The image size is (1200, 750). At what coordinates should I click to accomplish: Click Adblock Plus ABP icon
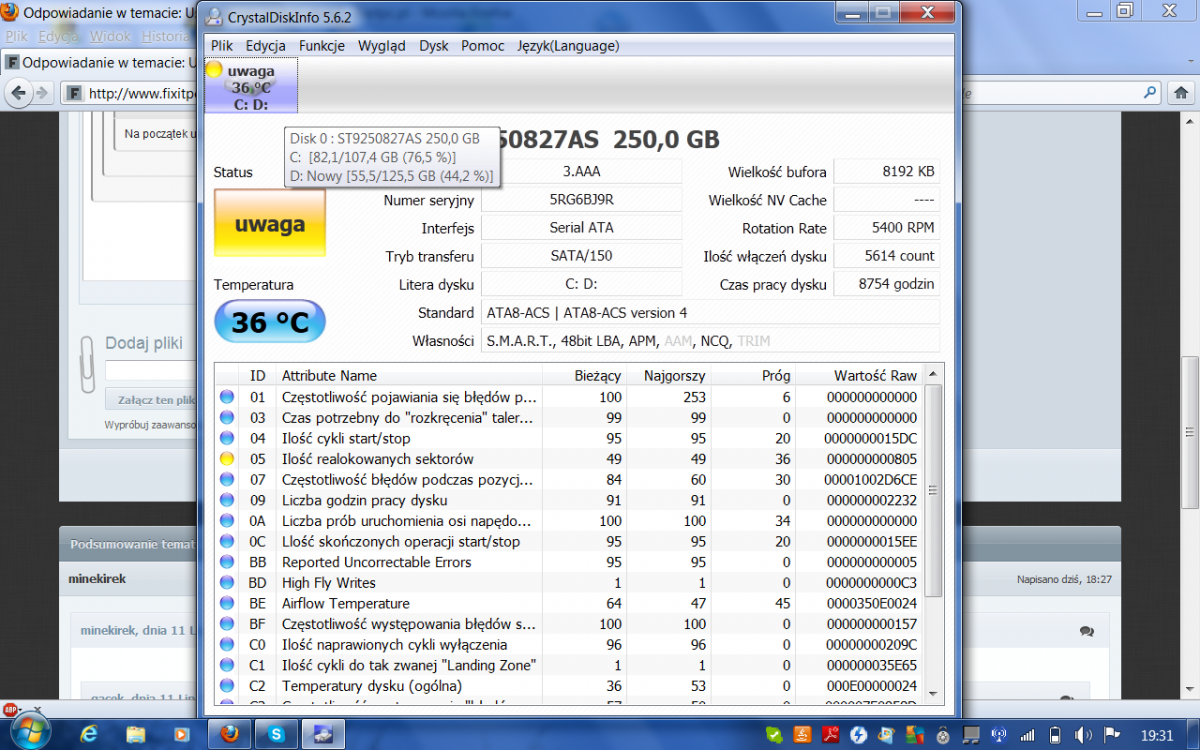(x=10, y=709)
